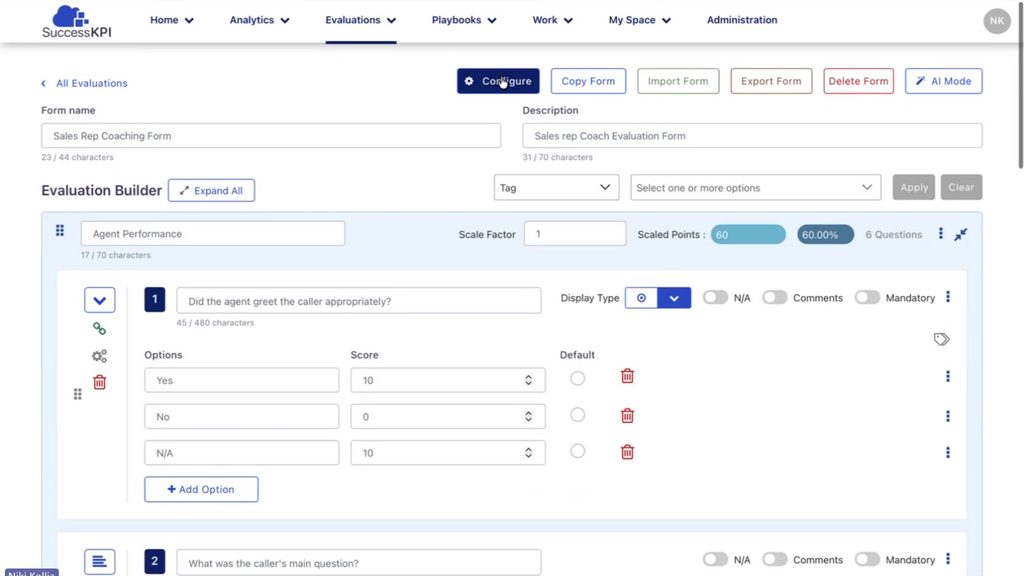Enable Comments toggle for question 2
This screenshot has height=576, width=1024.
coord(775,560)
